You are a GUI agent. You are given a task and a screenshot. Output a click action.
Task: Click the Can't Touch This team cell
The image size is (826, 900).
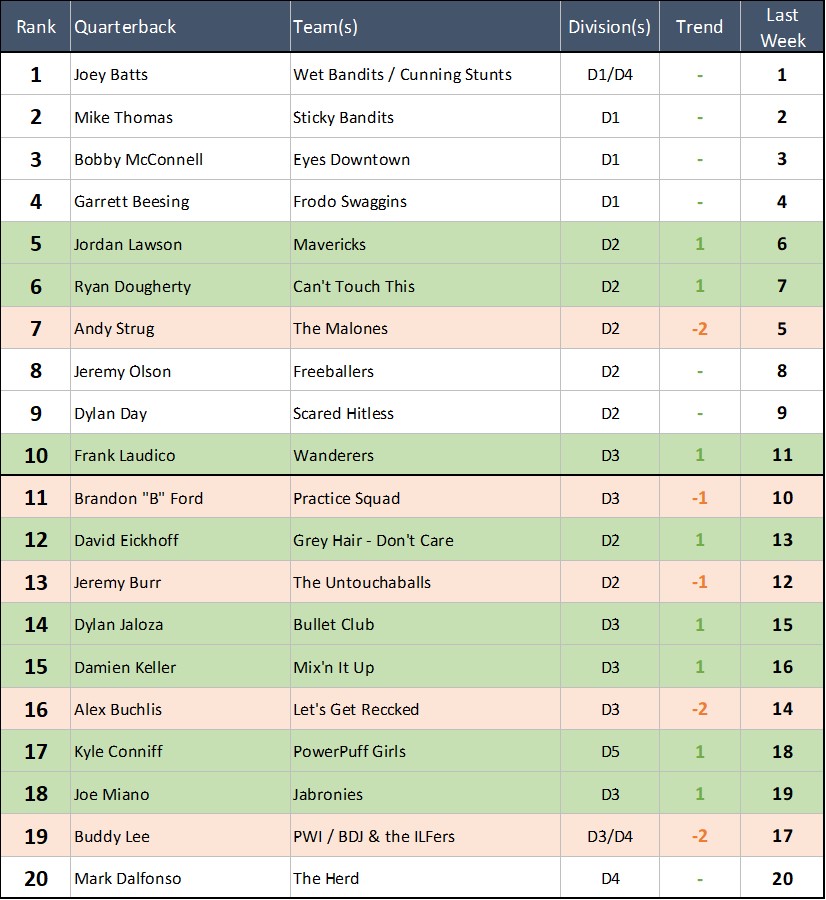[353, 287]
